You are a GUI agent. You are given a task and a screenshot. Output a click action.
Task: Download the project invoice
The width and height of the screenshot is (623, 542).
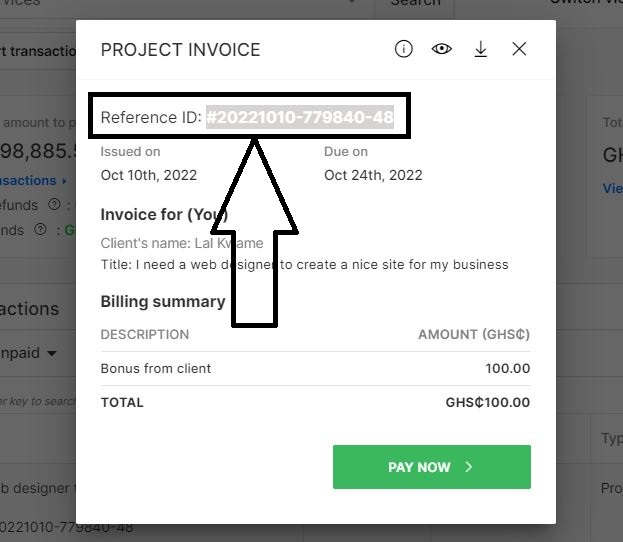pyautogui.click(x=480, y=49)
